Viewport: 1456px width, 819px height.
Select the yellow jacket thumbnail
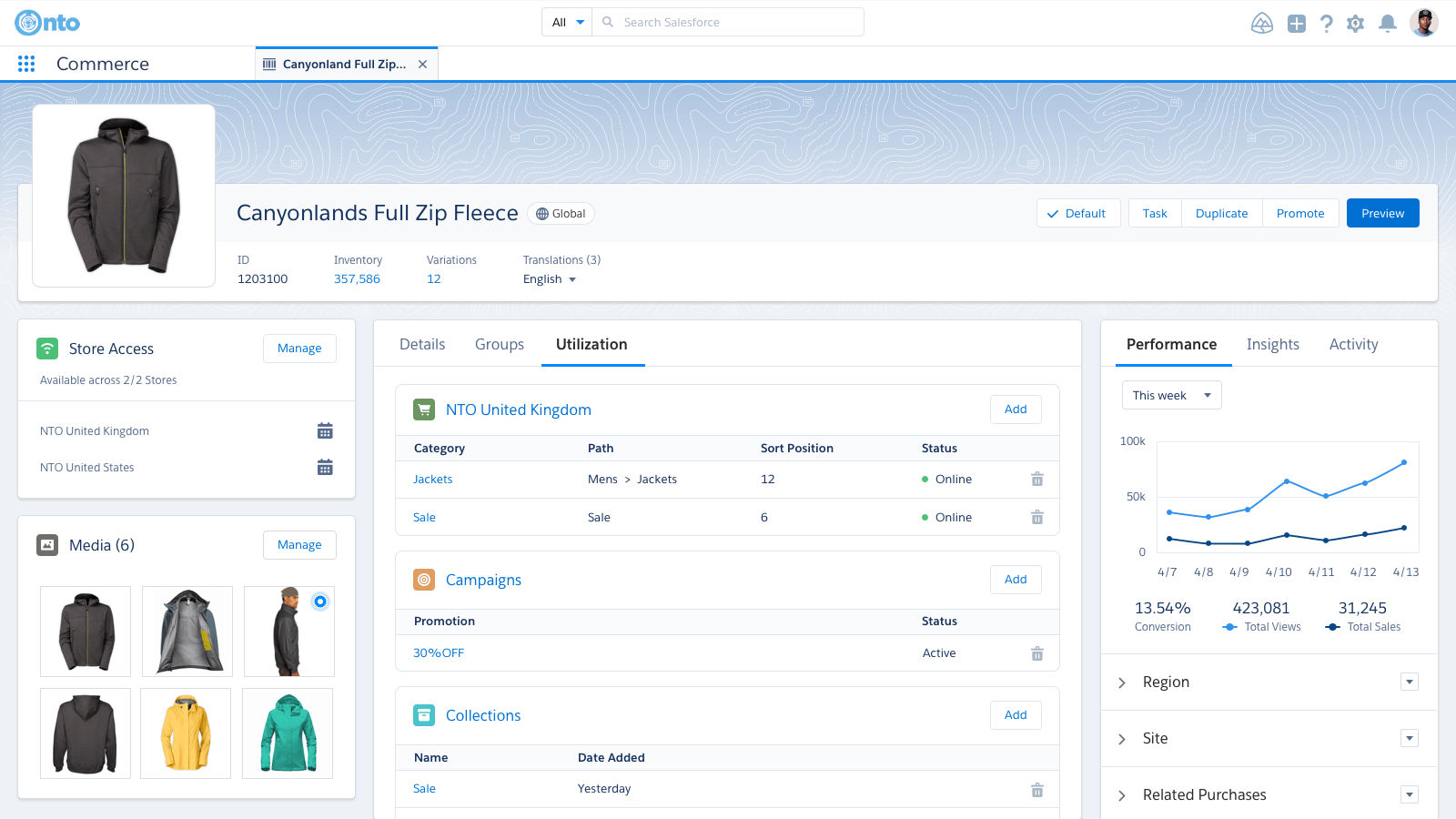(186, 733)
